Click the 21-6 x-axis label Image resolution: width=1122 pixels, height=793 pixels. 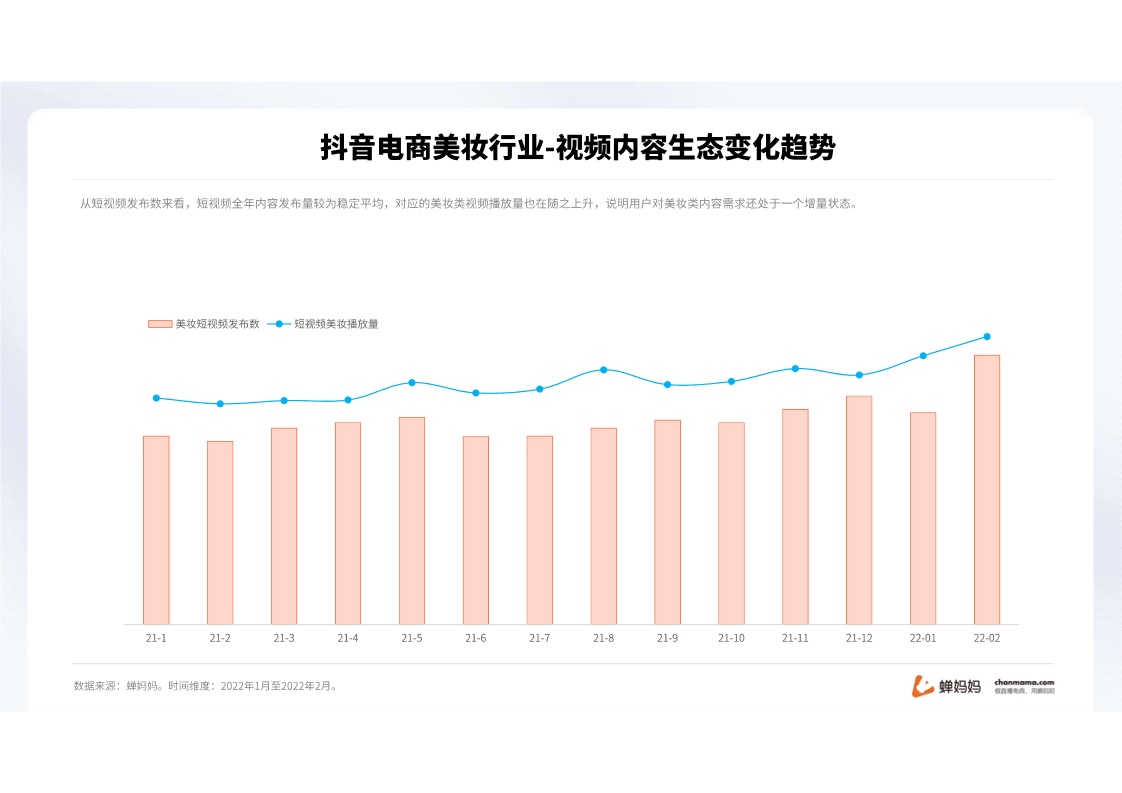point(476,638)
